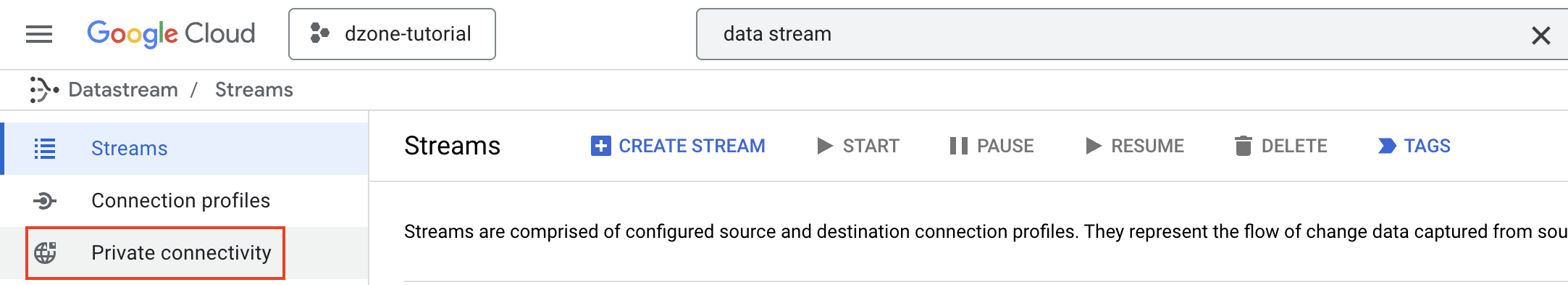The image size is (1568, 285).
Task: Clear the search box with X
Action: coord(1540,35)
